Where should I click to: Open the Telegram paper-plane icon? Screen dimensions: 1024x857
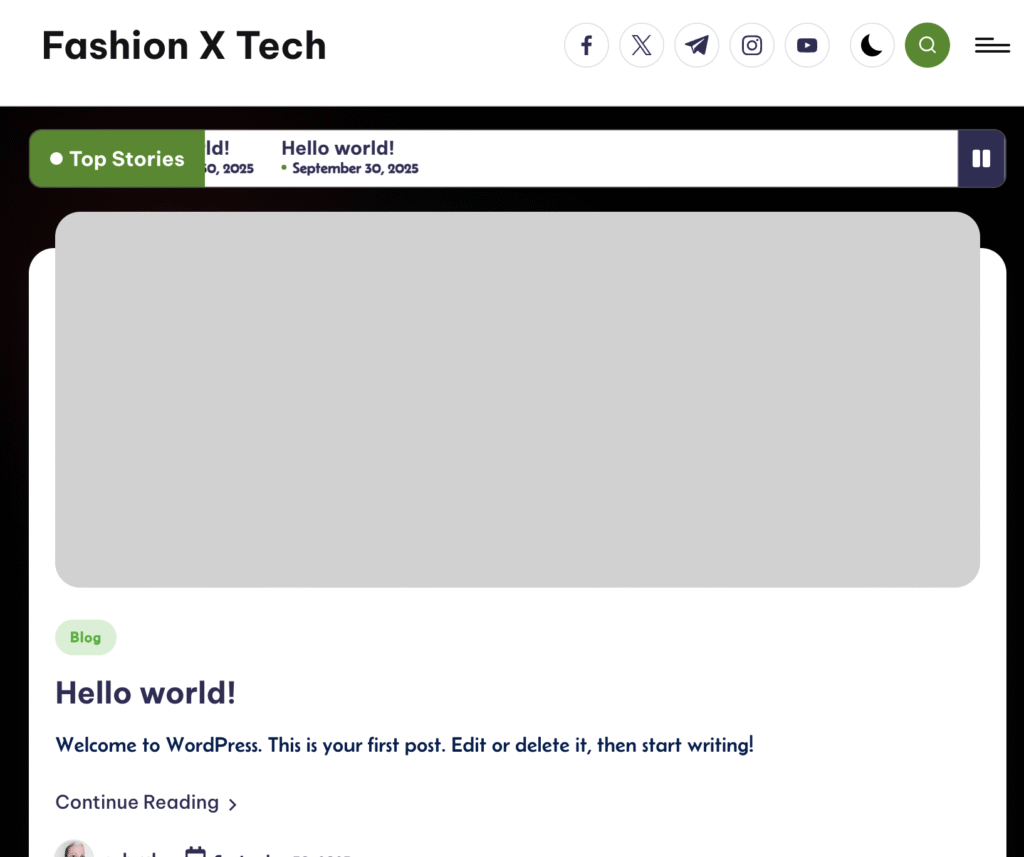coord(697,45)
